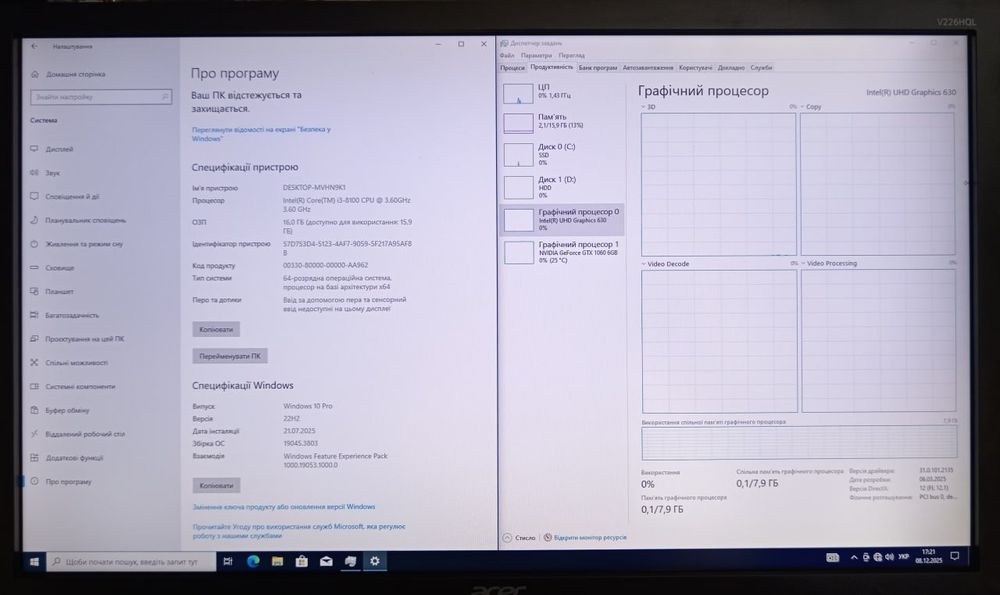Image resolution: width=1000 pixels, height=595 pixels.
Task: Open Звук sound settings
Action: pos(52,173)
